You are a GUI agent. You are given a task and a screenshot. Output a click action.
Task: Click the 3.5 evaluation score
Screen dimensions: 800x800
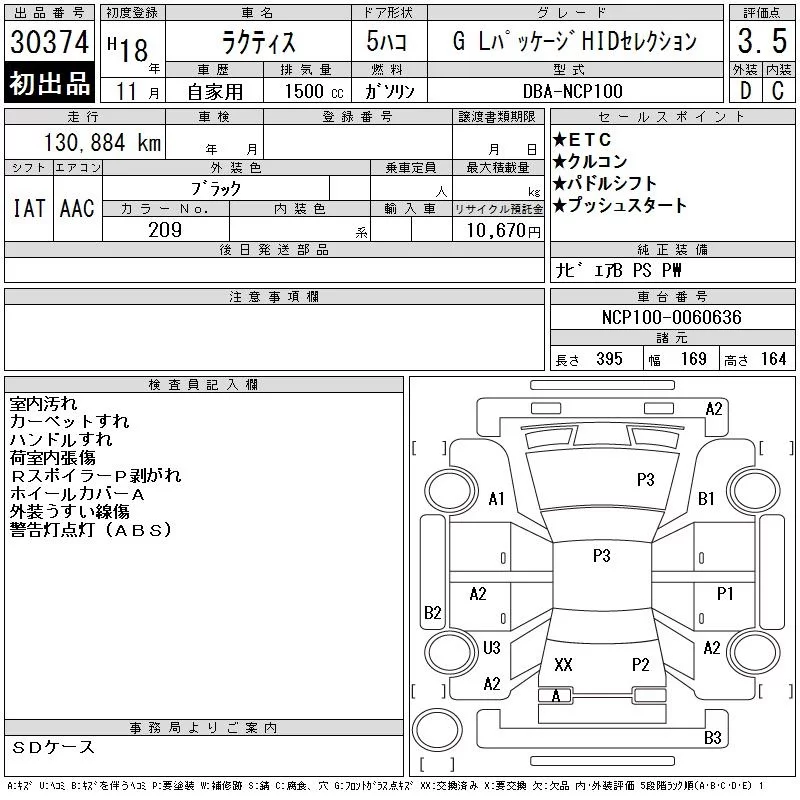(x=760, y=41)
